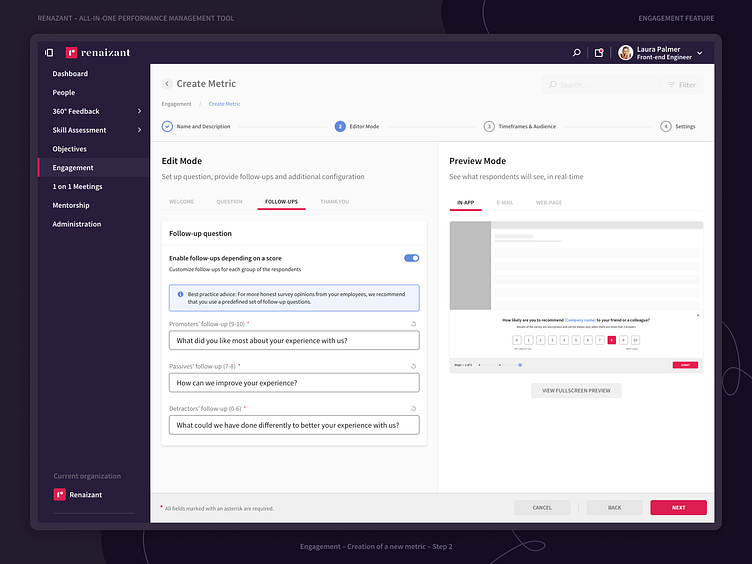Switch preview to the E-mail tab
This screenshot has width=752, height=564.
click(505, 202)
